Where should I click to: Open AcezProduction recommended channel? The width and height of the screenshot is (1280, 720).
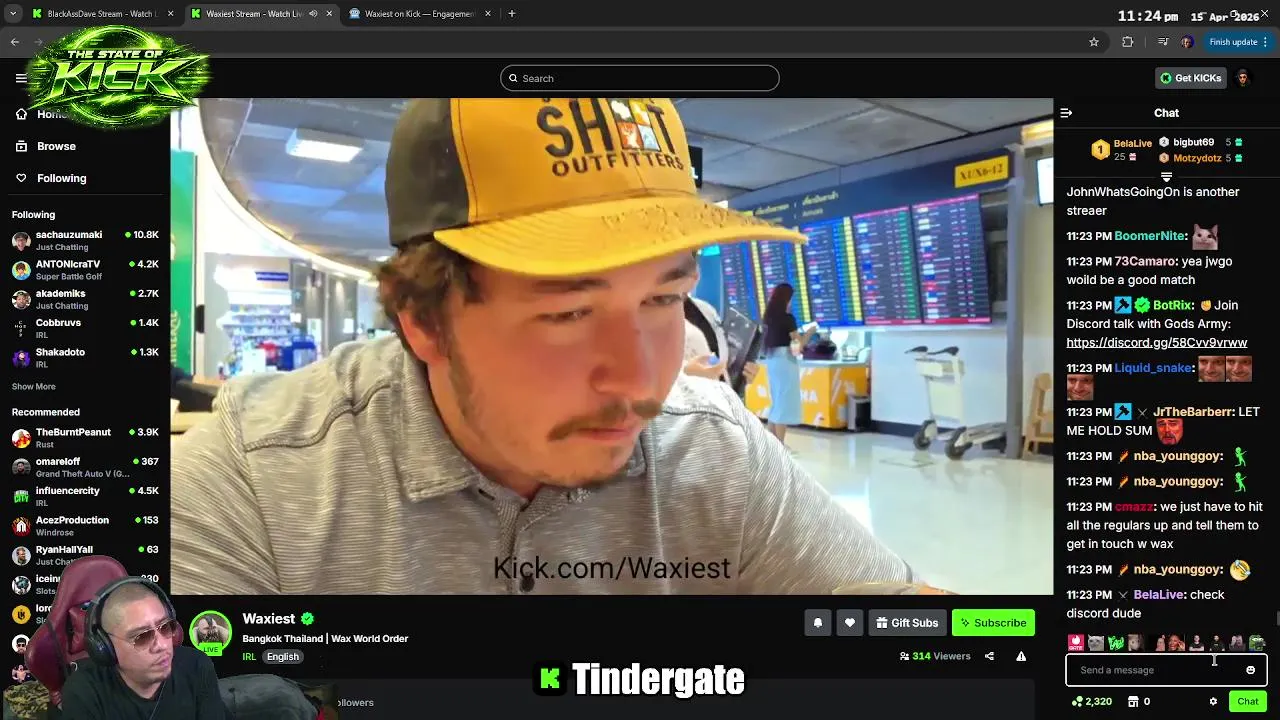pos(85,525)
